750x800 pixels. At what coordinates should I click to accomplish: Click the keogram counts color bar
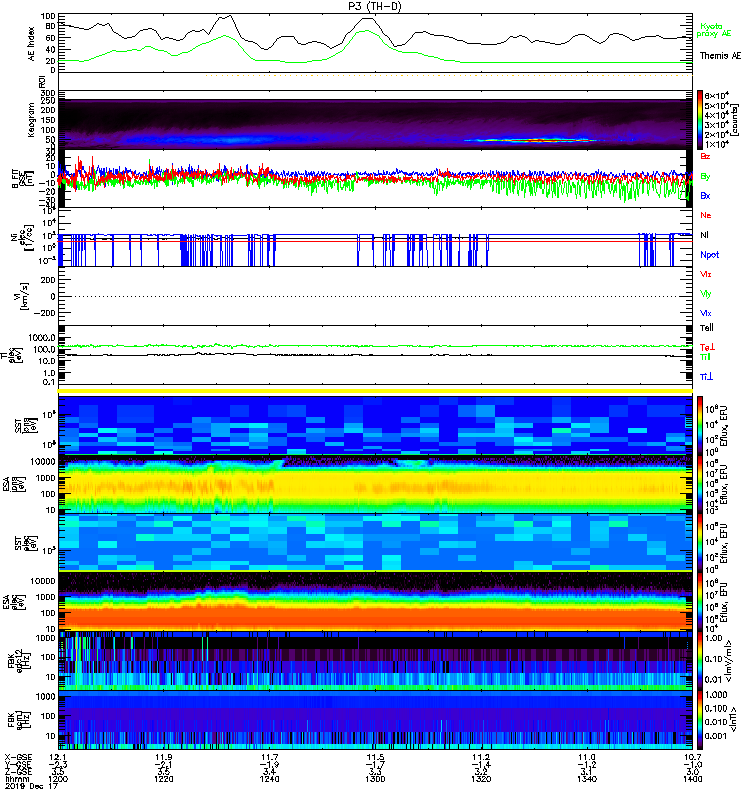[700, 120]
